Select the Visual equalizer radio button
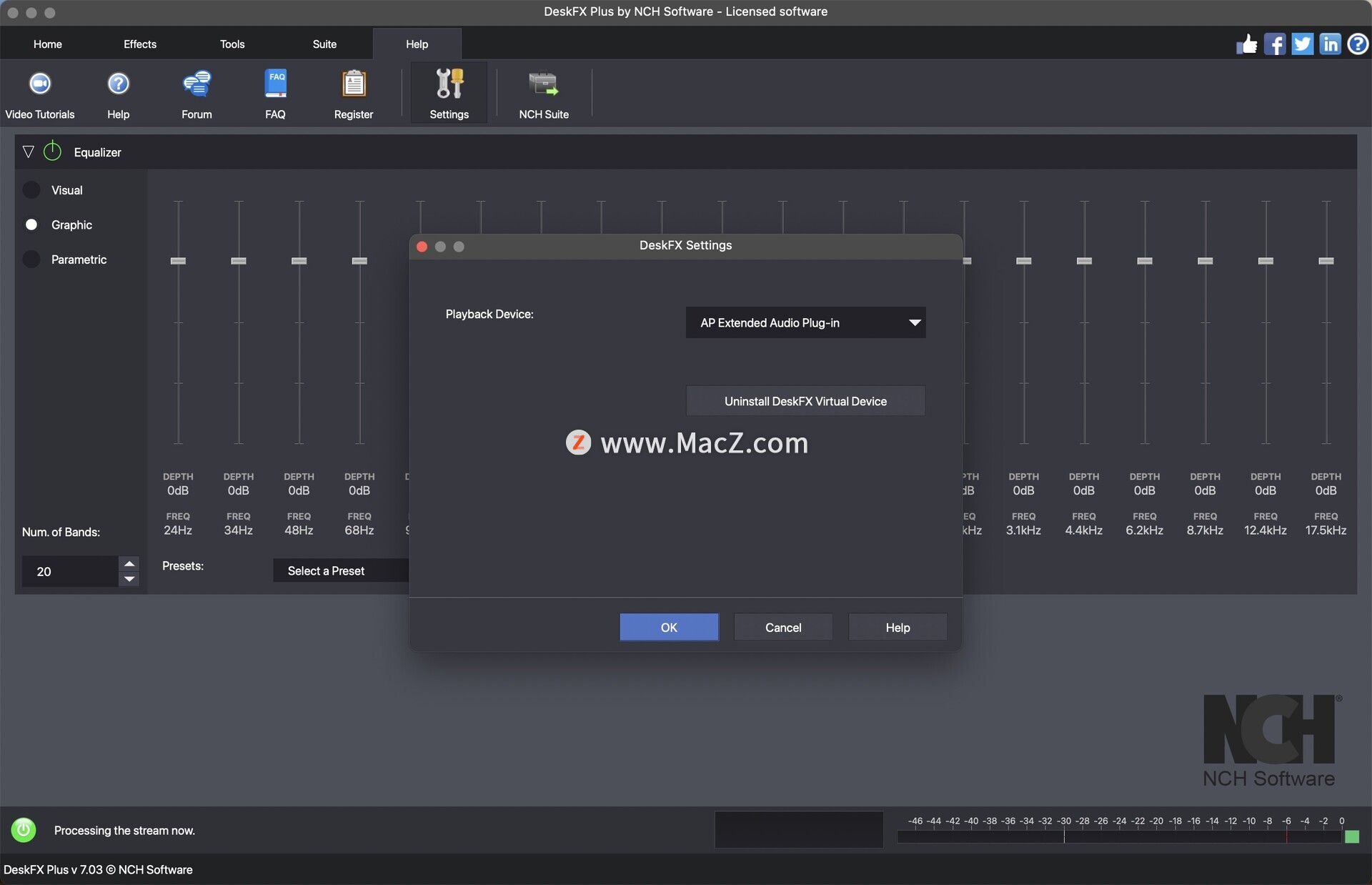Screen dimensions: 1372x885 31,190
